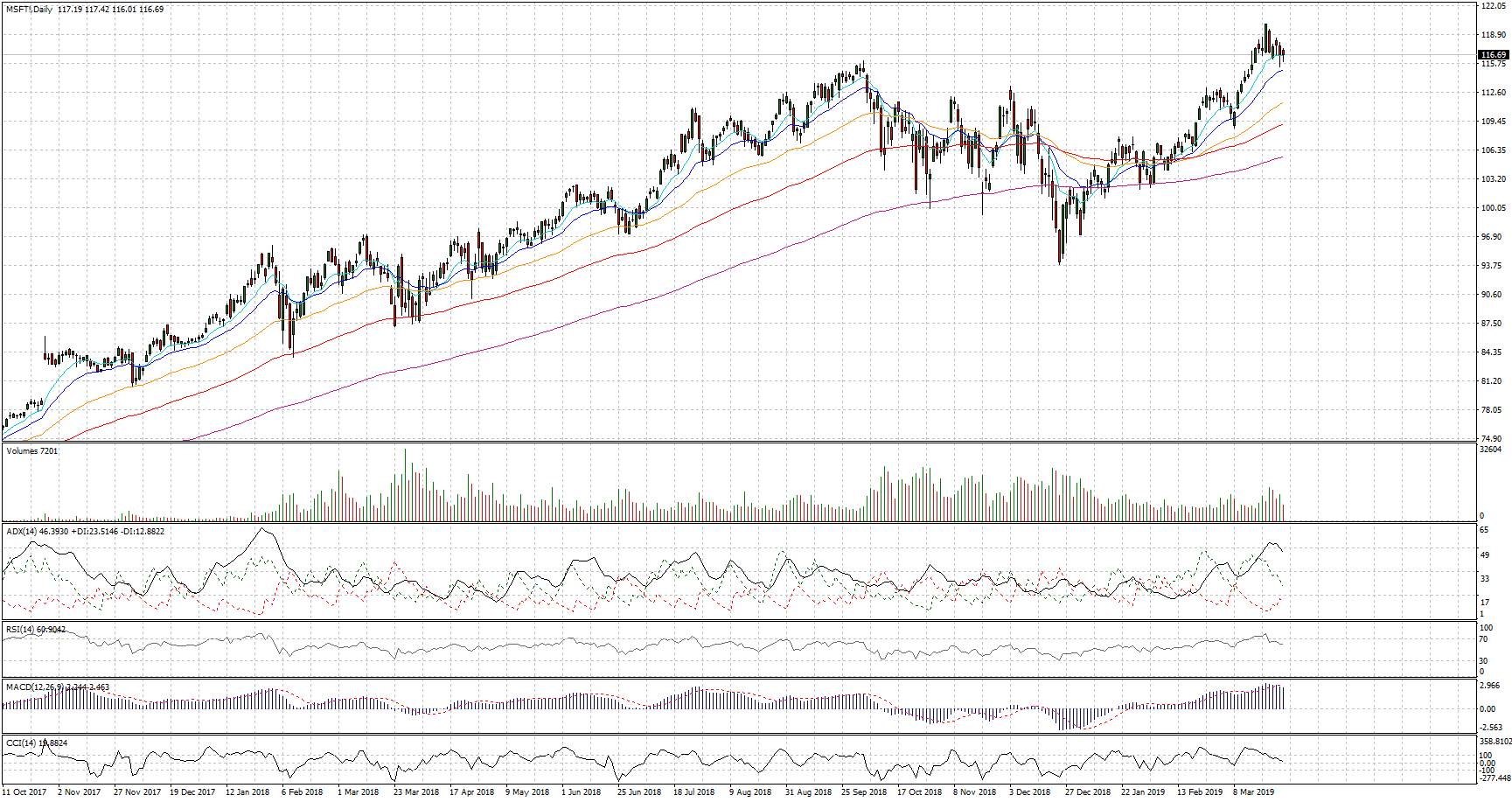This screenshot has height=802, width=1512.
Task: Click the '2 Nov 2017' date label
Action: tap(80, 792)
